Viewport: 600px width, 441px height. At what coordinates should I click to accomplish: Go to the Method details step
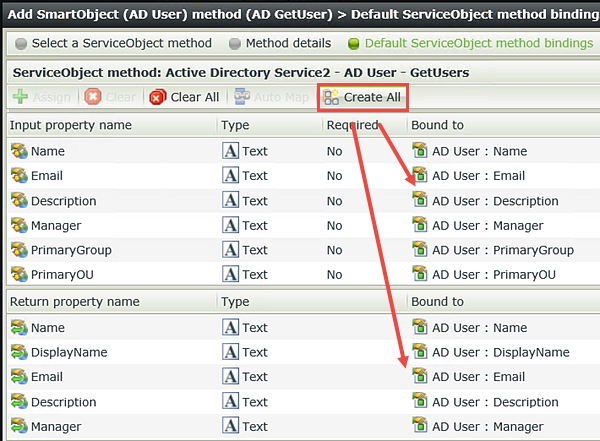click(x=280, y=43)
